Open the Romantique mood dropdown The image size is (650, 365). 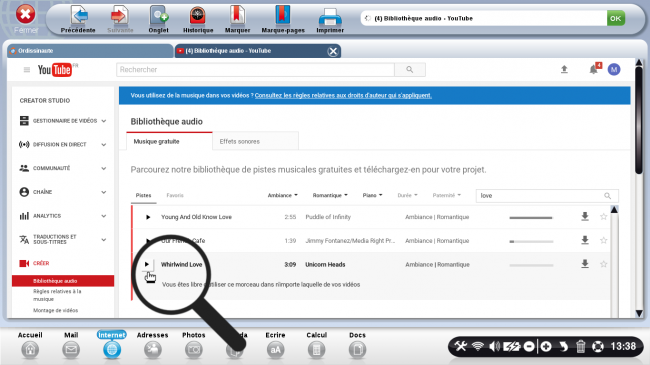pyautogui.click(x=330, y=195)
